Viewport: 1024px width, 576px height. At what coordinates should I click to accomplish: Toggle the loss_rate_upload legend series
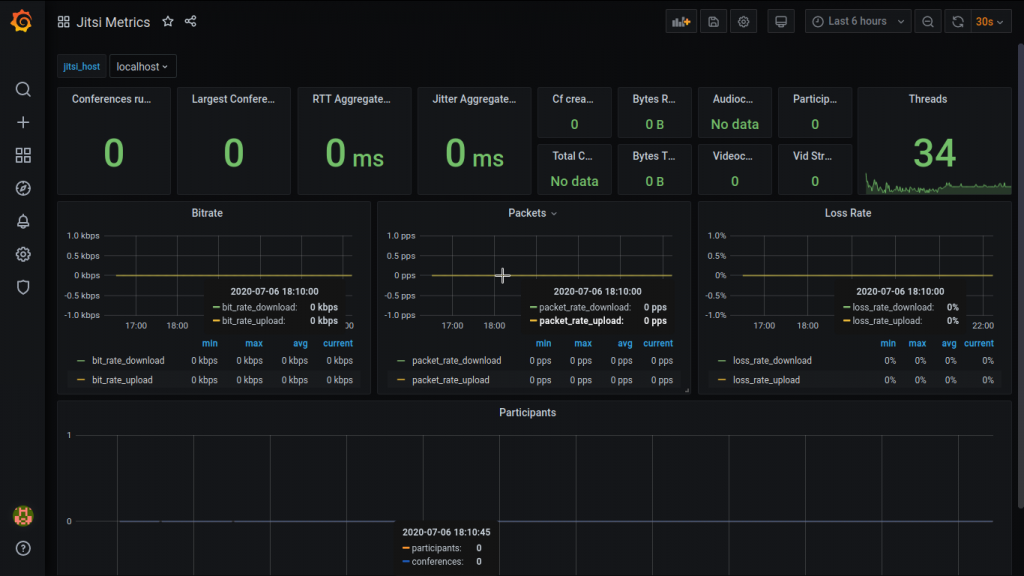point(766,380)
